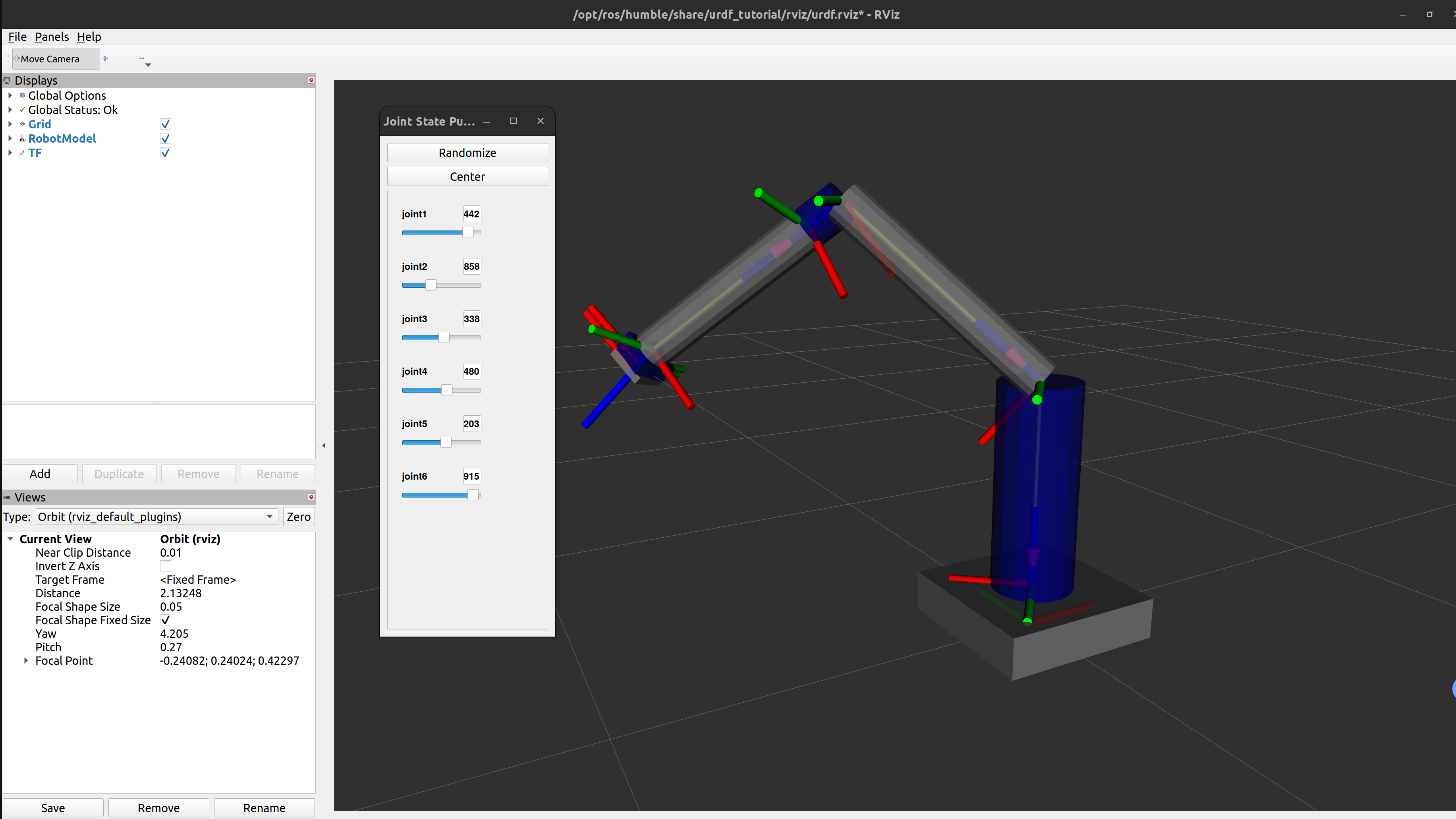Click Save in the Views panel
The image size is (1456, 819).
click(53, 808)
